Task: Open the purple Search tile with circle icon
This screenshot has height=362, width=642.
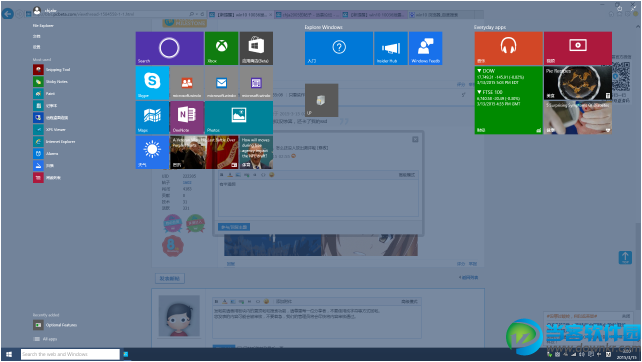Action: [x=170, y=48]
